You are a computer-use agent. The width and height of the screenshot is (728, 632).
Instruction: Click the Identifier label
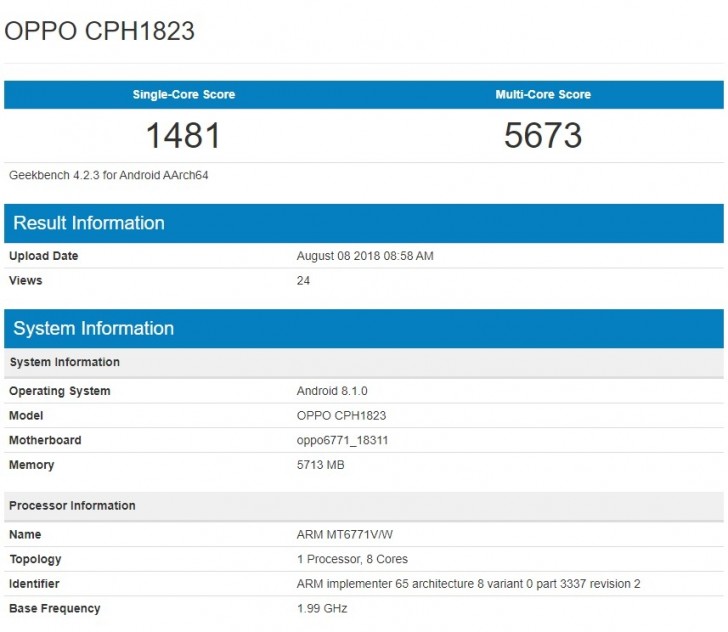(x=34, y=584)
